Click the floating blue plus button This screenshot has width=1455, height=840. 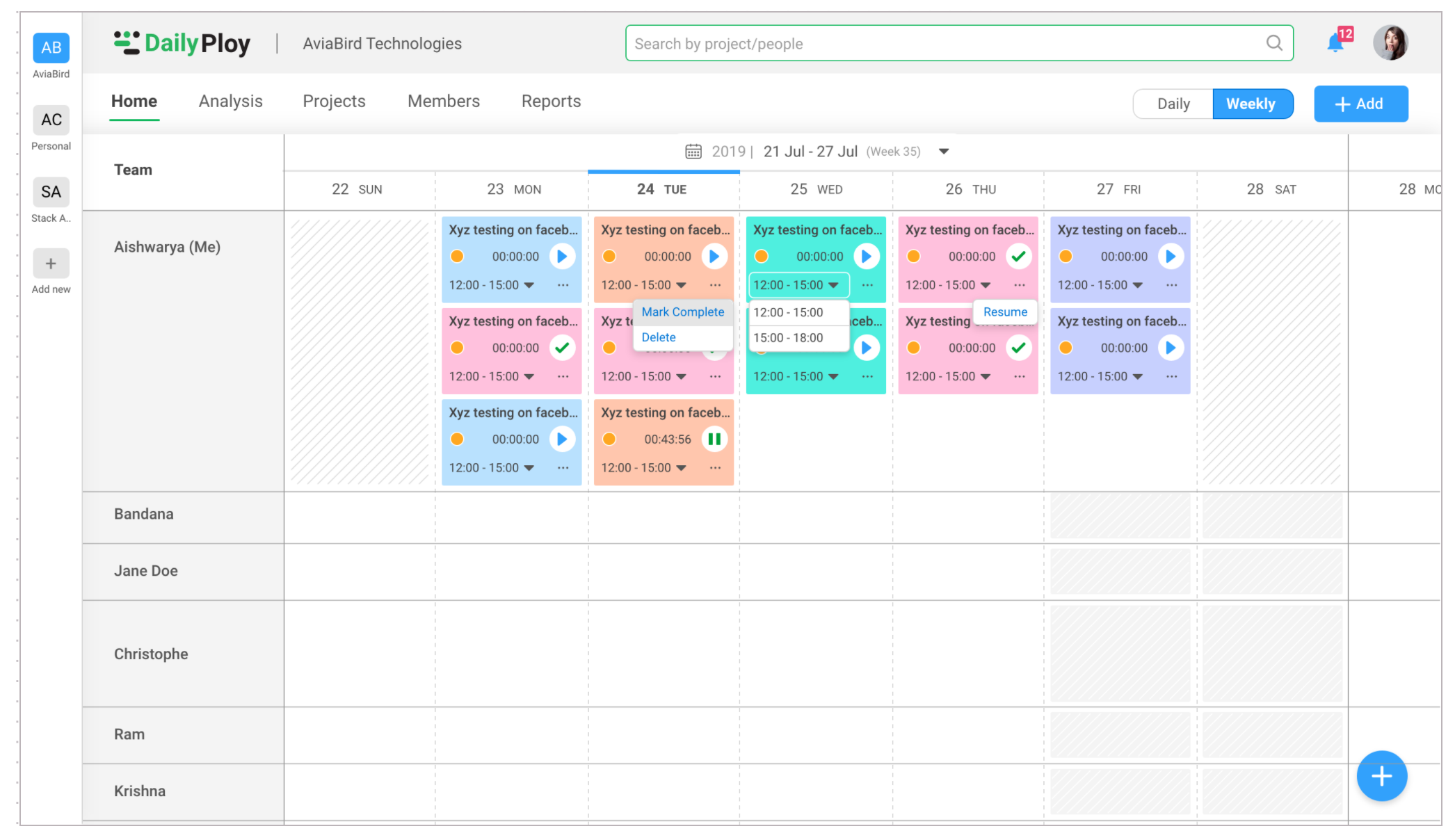1381,776
